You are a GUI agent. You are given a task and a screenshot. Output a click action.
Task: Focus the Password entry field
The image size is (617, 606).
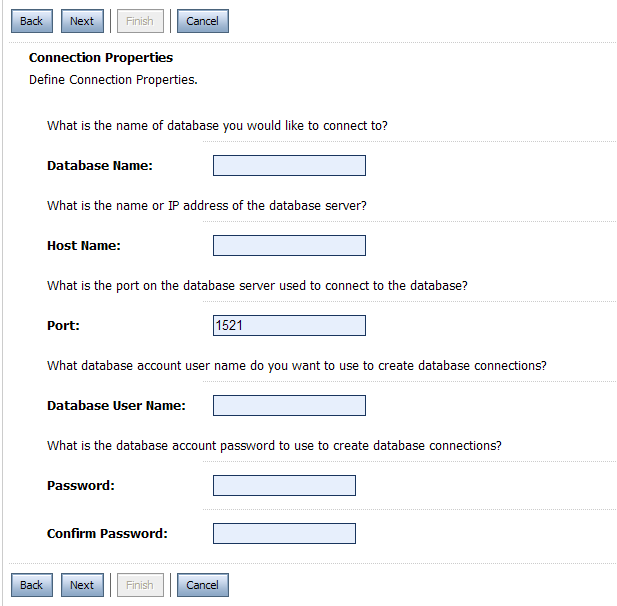(284, 486)
